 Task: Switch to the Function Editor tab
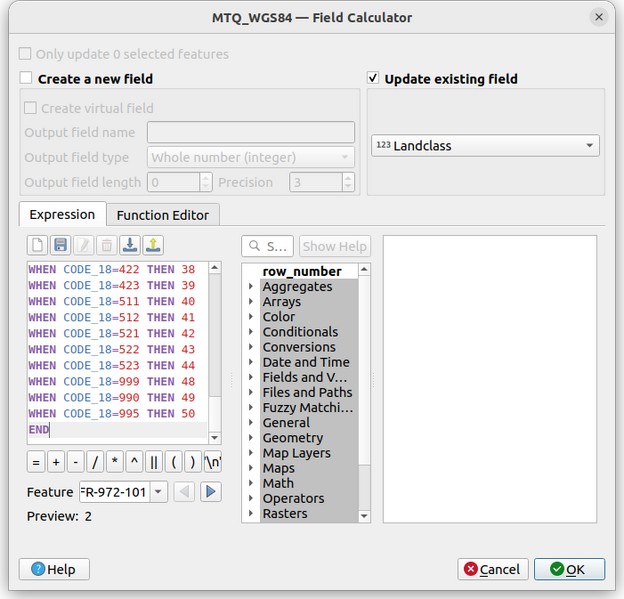pos(163,215)
